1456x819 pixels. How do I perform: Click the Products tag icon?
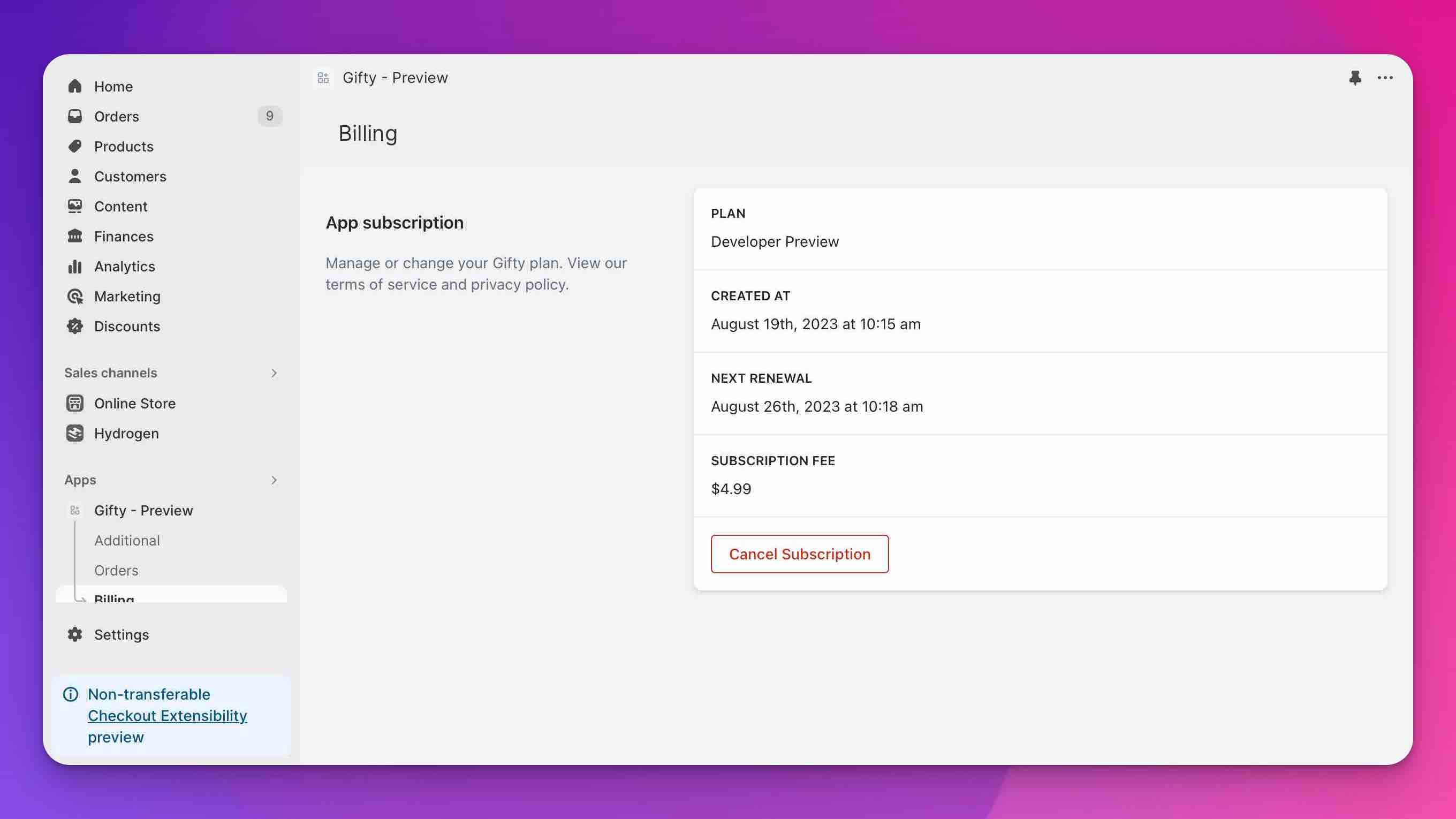(x=74, y=146)
